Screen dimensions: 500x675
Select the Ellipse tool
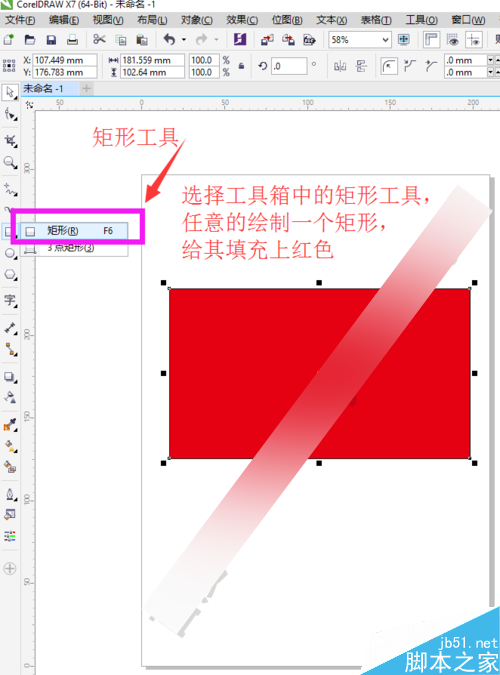pyautogui.click(x=10, y=253)
